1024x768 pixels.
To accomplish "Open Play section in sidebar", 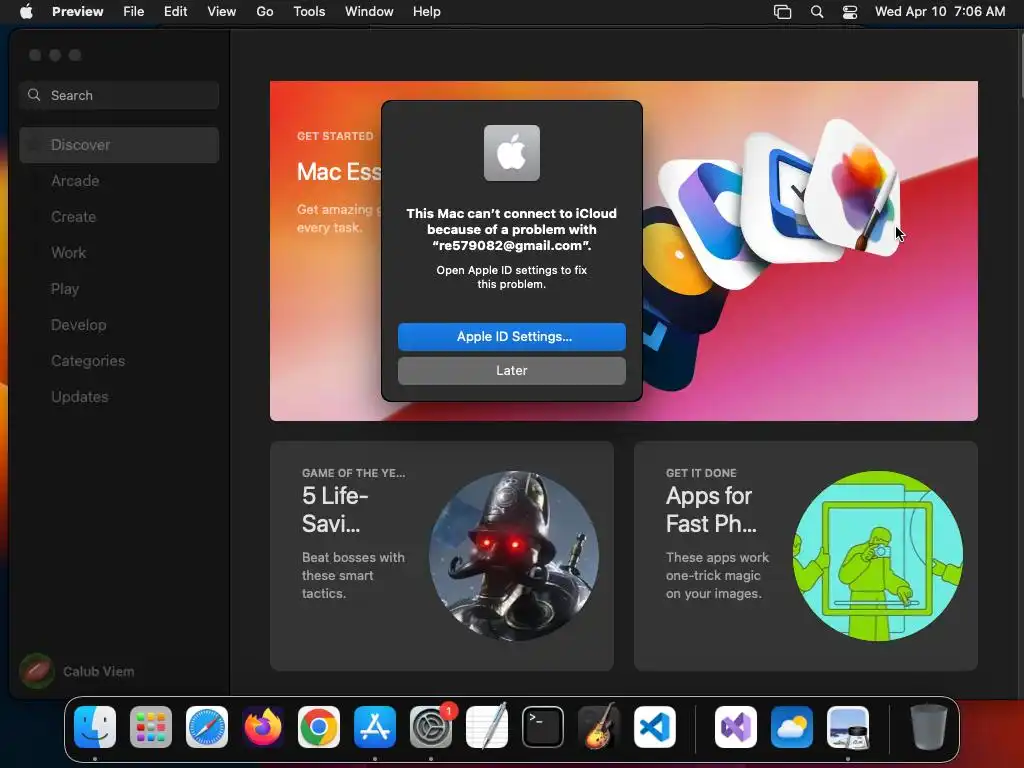I will coord(119,289).
